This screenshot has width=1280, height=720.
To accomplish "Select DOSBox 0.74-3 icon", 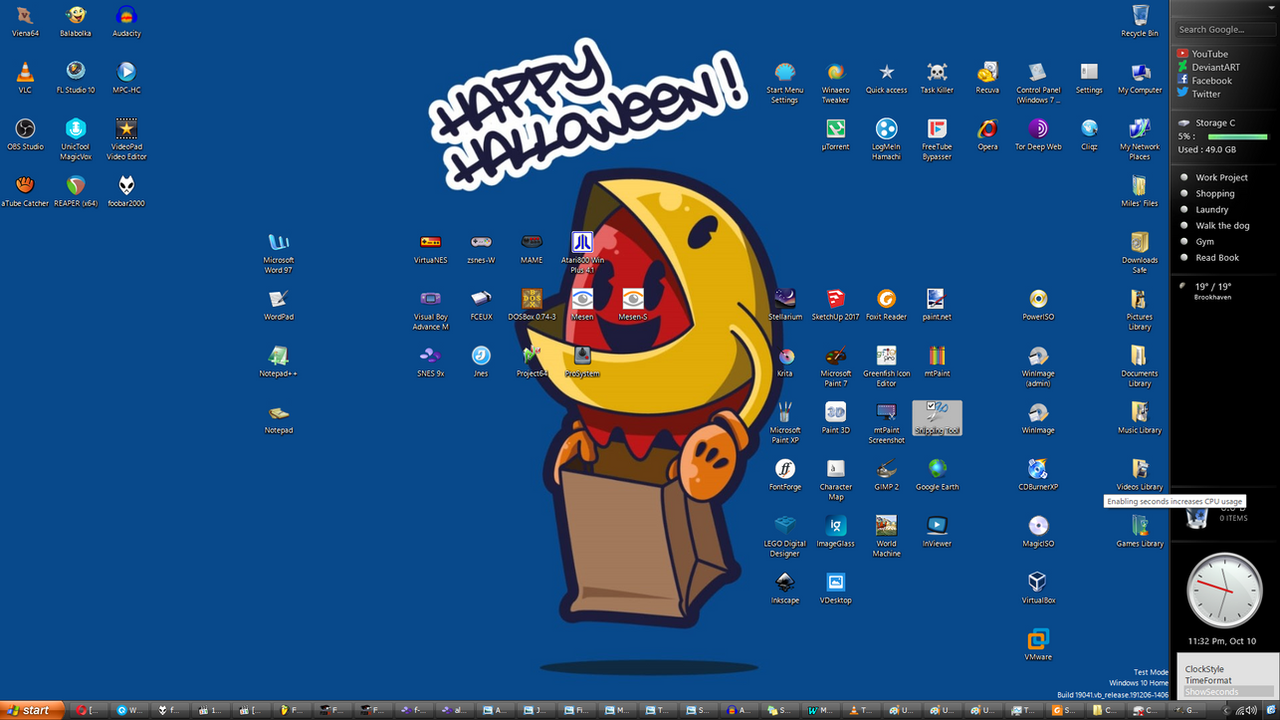I will point(532,304).
